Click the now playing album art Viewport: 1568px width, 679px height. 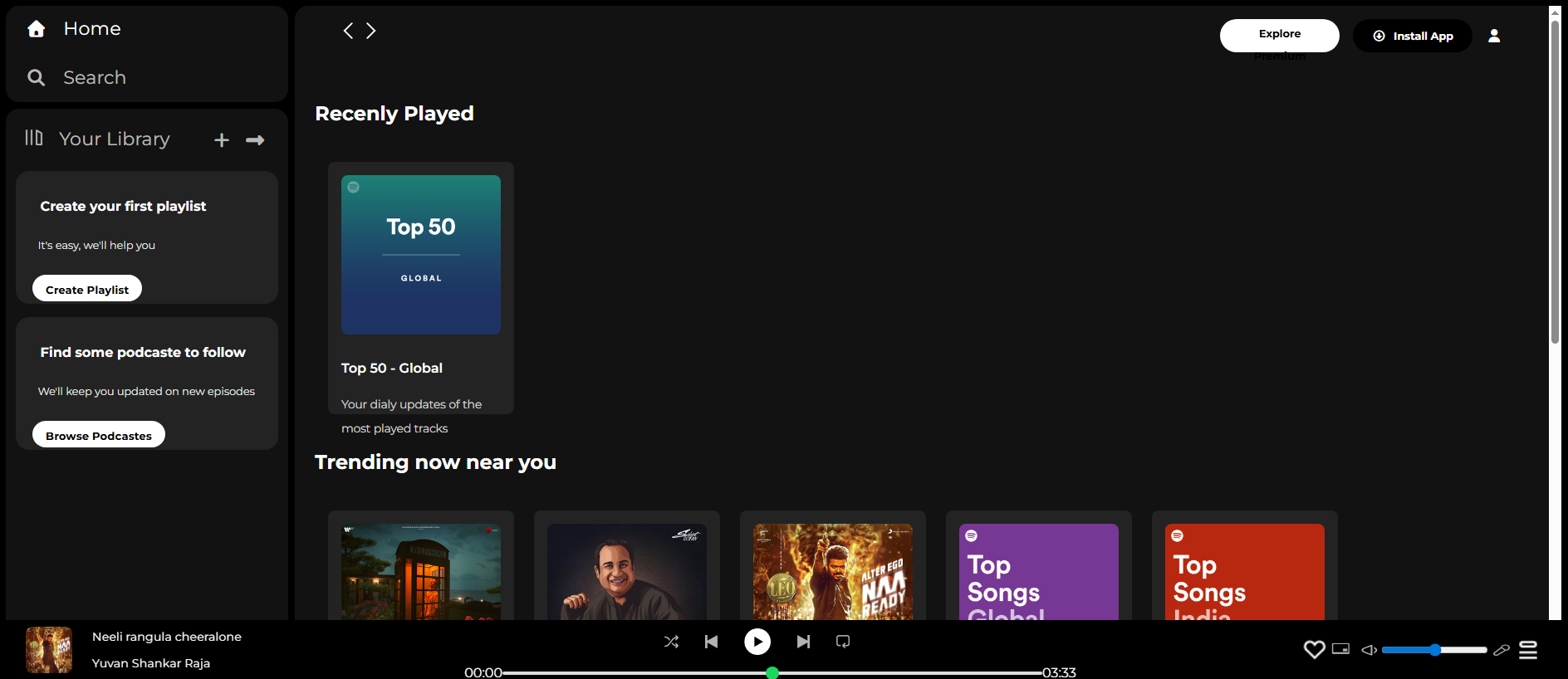(49, 649)
